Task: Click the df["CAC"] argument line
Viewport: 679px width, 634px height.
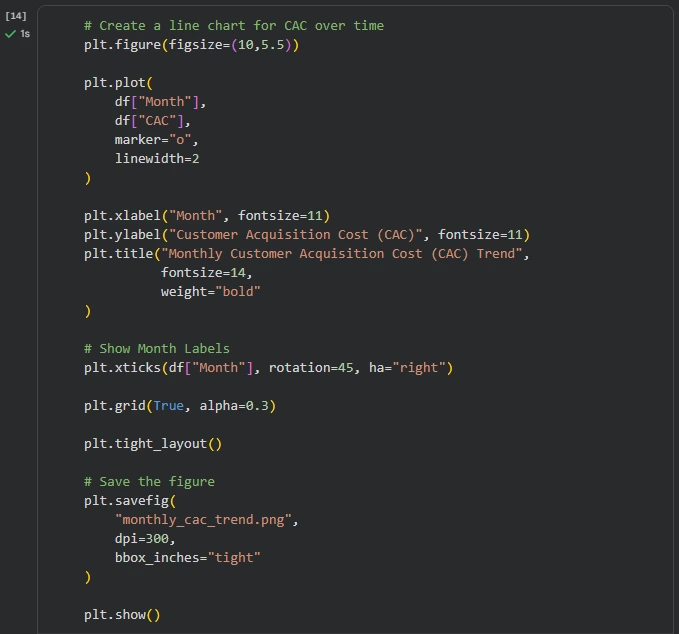Action: pos(152,121)
